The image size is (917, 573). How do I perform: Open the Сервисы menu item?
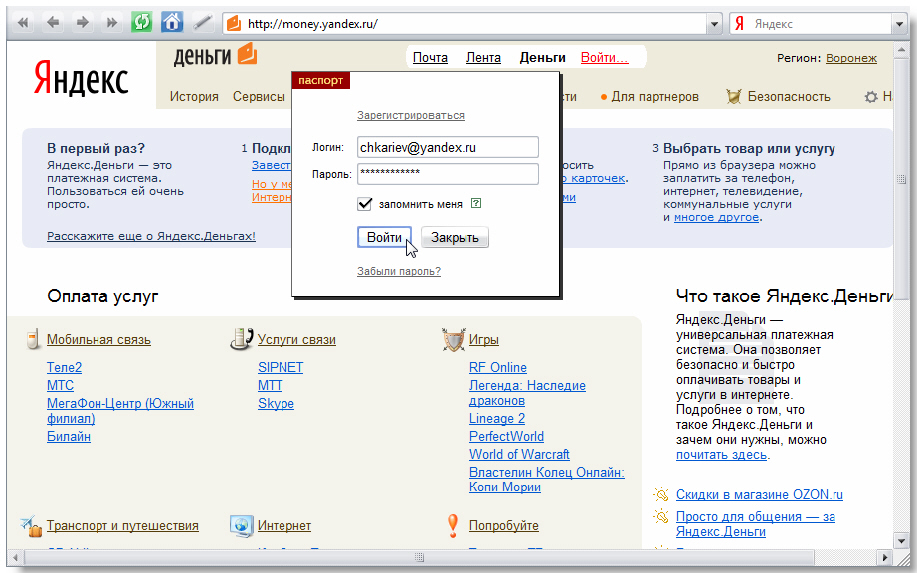pos(258,96)
